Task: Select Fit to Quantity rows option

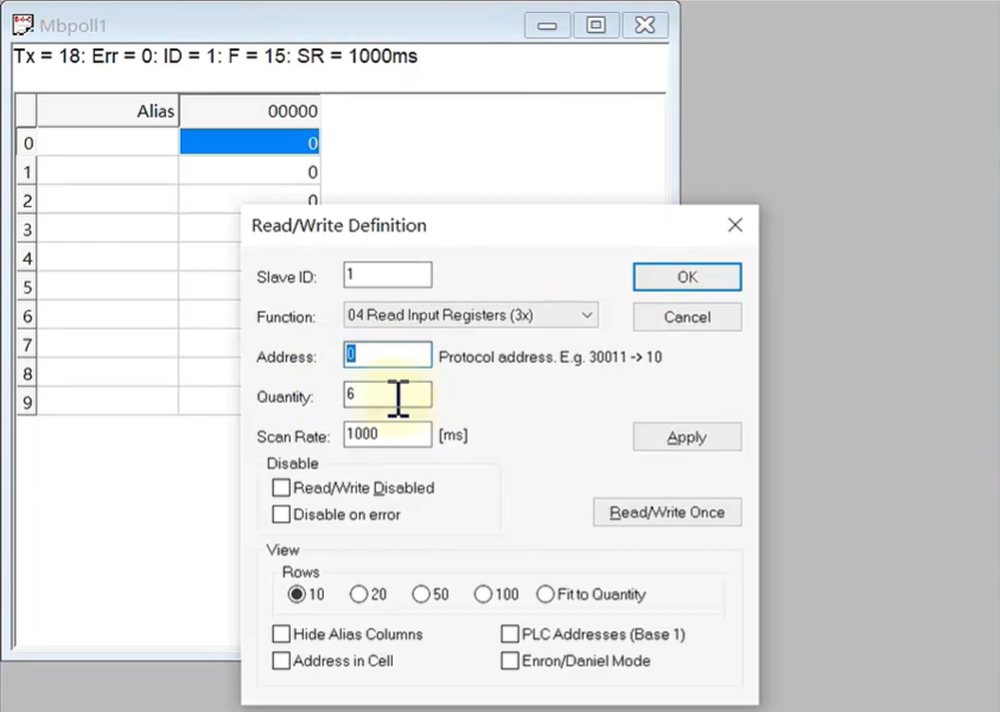Action: point(545,594)
